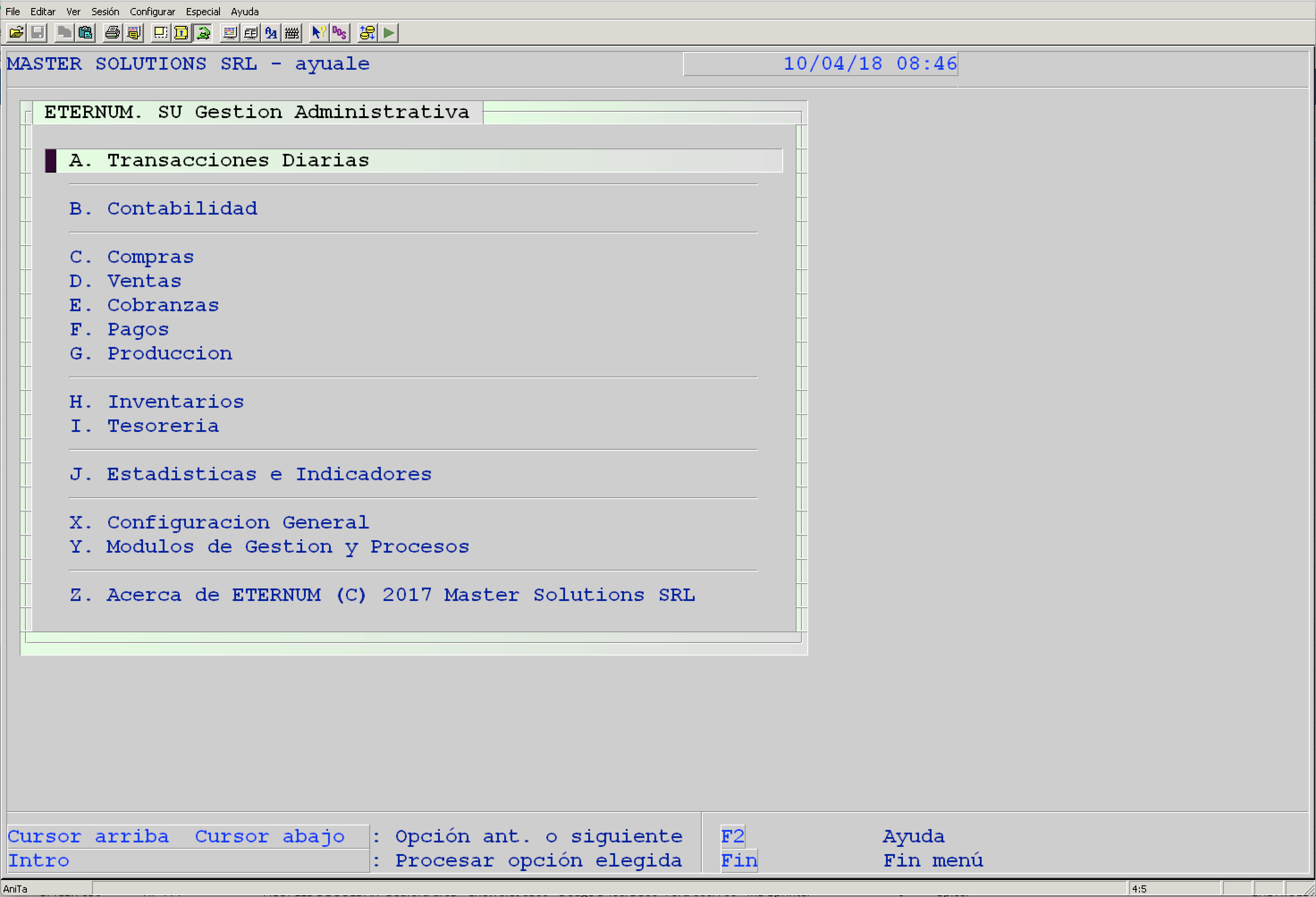Select G. Produccion option
This screenshot has height=897, width=1316.
pyautogui.click(x=151, y=353)
